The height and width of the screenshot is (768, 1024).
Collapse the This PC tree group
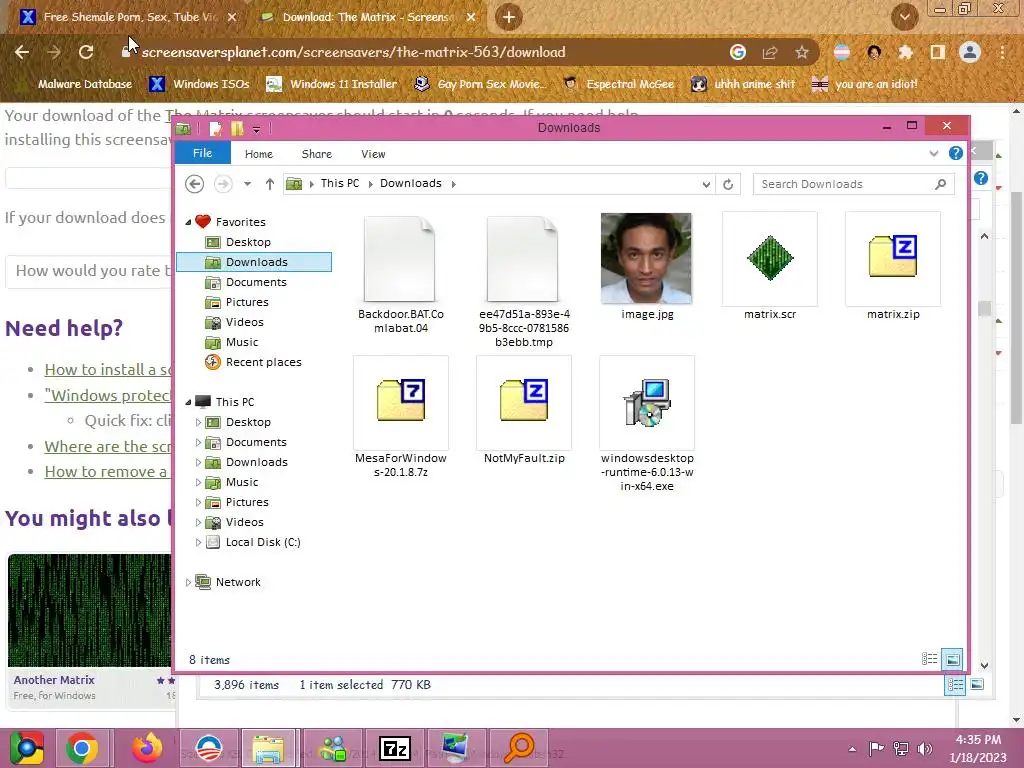(188, 402)
